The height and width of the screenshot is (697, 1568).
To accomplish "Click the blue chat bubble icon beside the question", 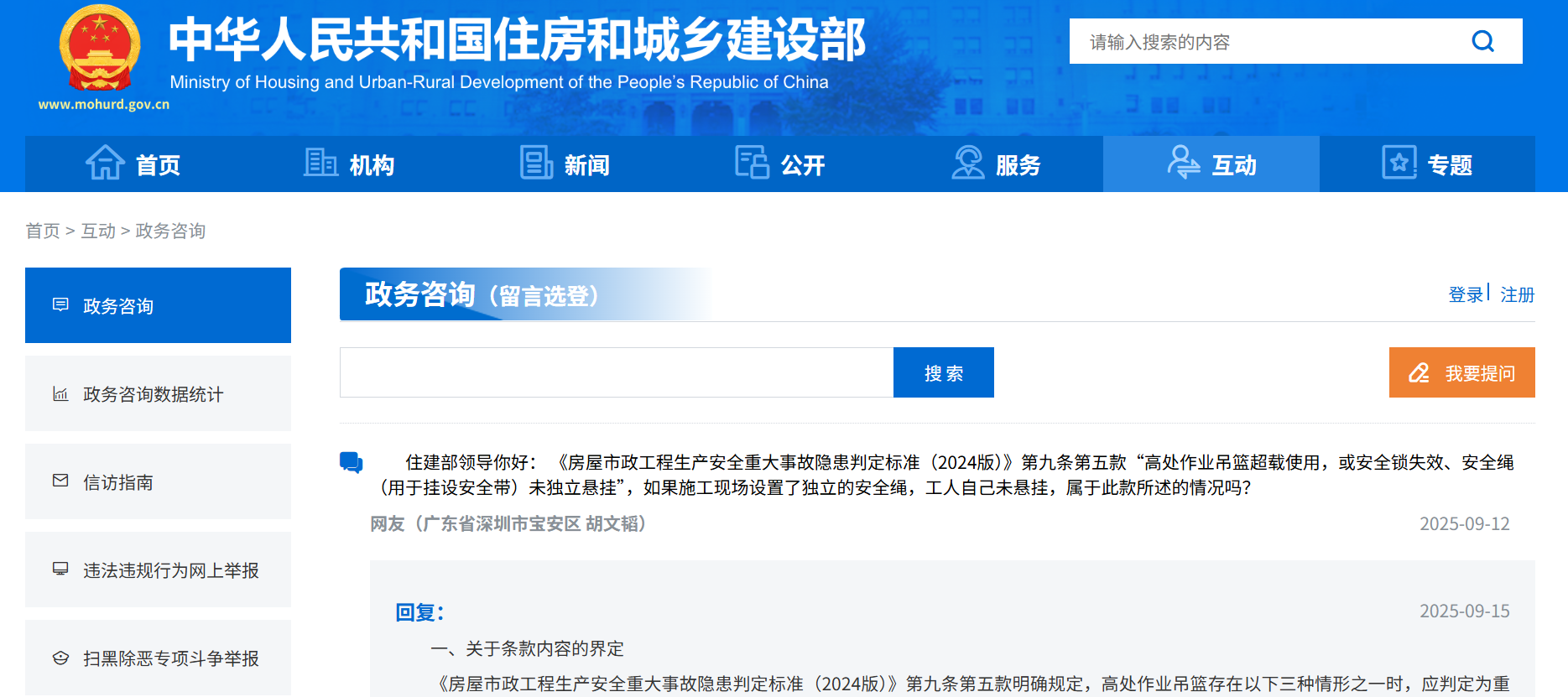I will coord(351,462).
